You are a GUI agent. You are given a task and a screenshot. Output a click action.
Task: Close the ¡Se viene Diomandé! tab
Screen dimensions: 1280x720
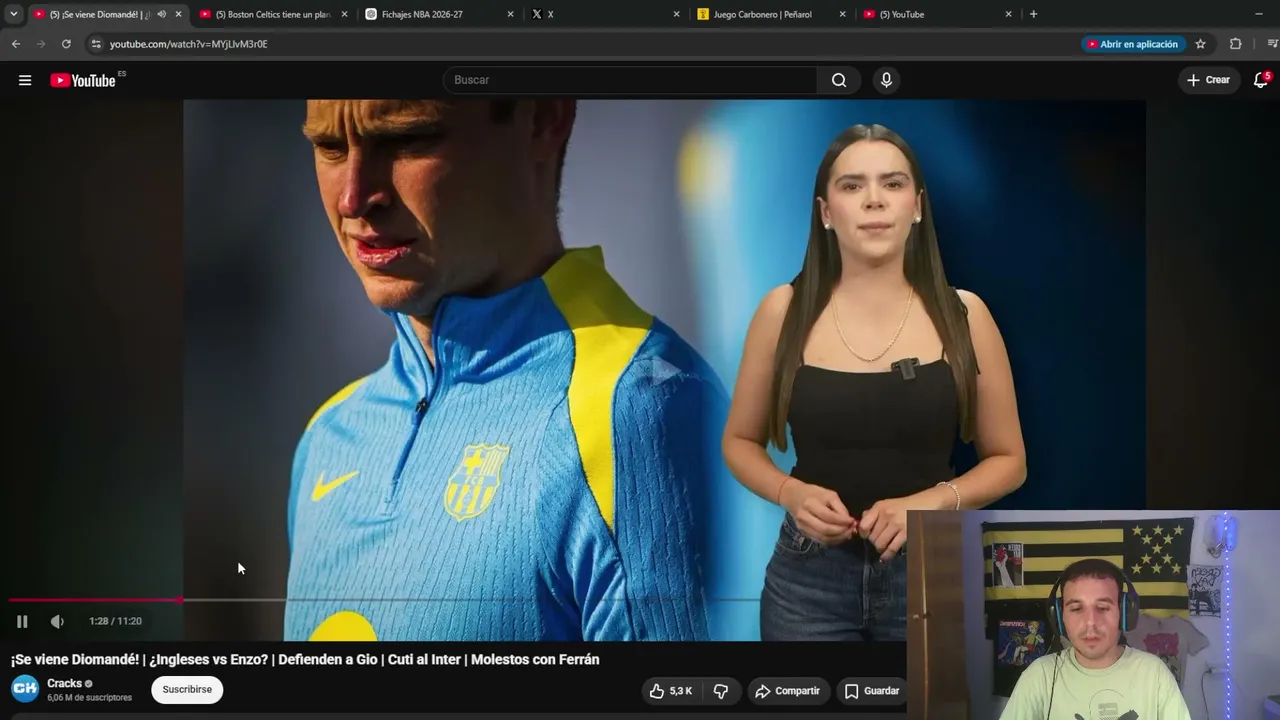pos(178,14)
